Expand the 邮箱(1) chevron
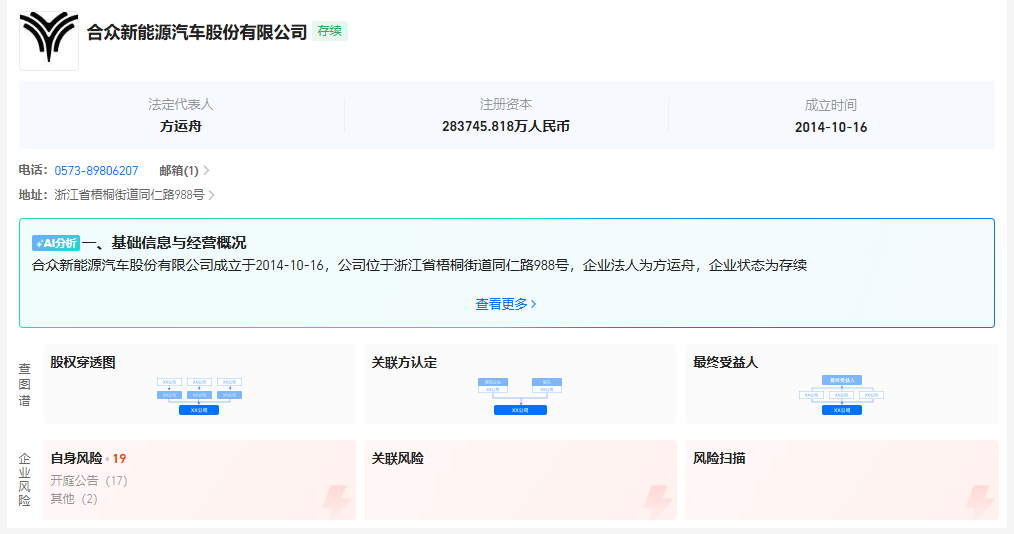This screenshot has height=534, width=1014. tap(206, 171)
